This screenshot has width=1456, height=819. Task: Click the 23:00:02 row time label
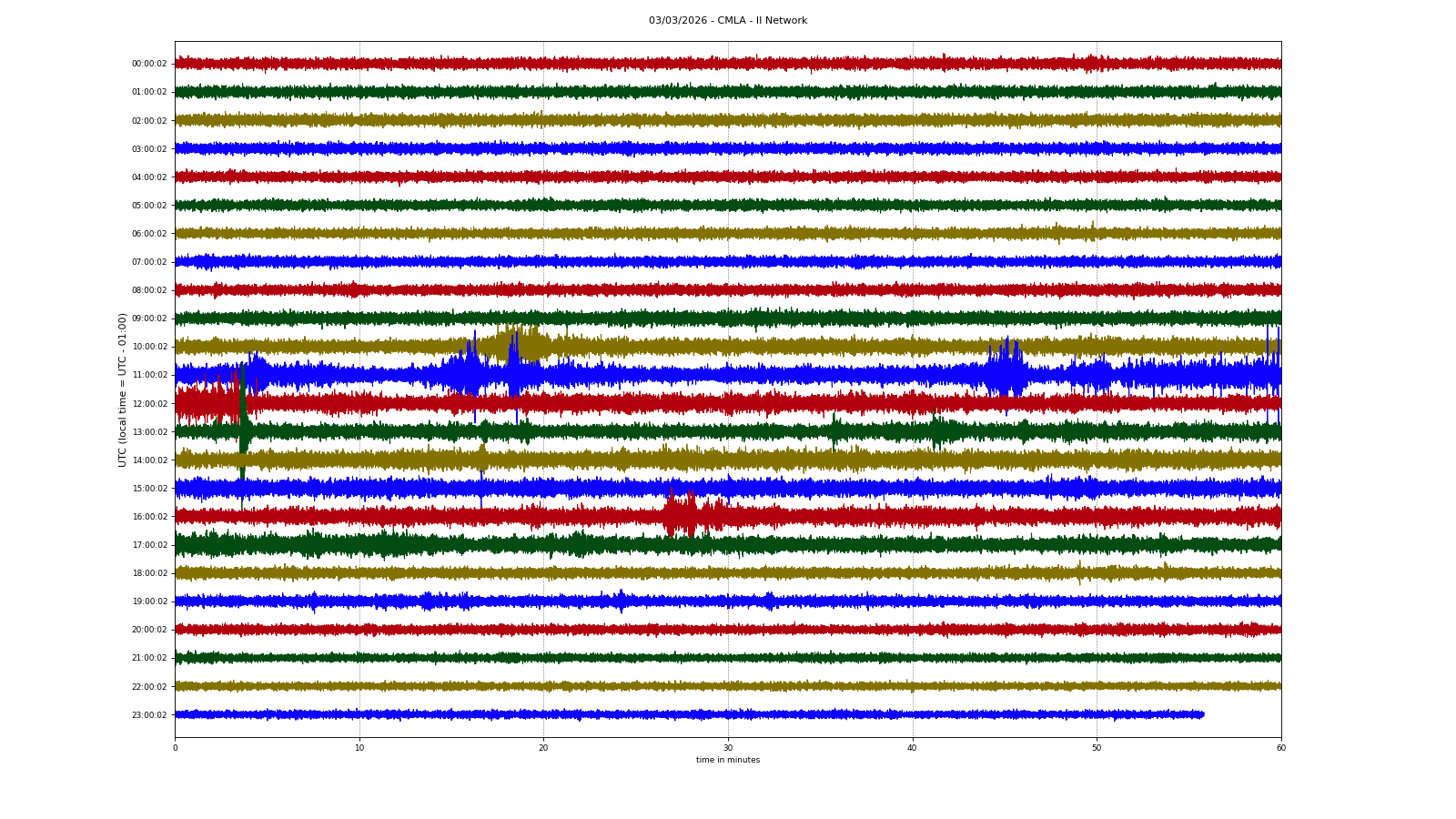click(149, 715)
